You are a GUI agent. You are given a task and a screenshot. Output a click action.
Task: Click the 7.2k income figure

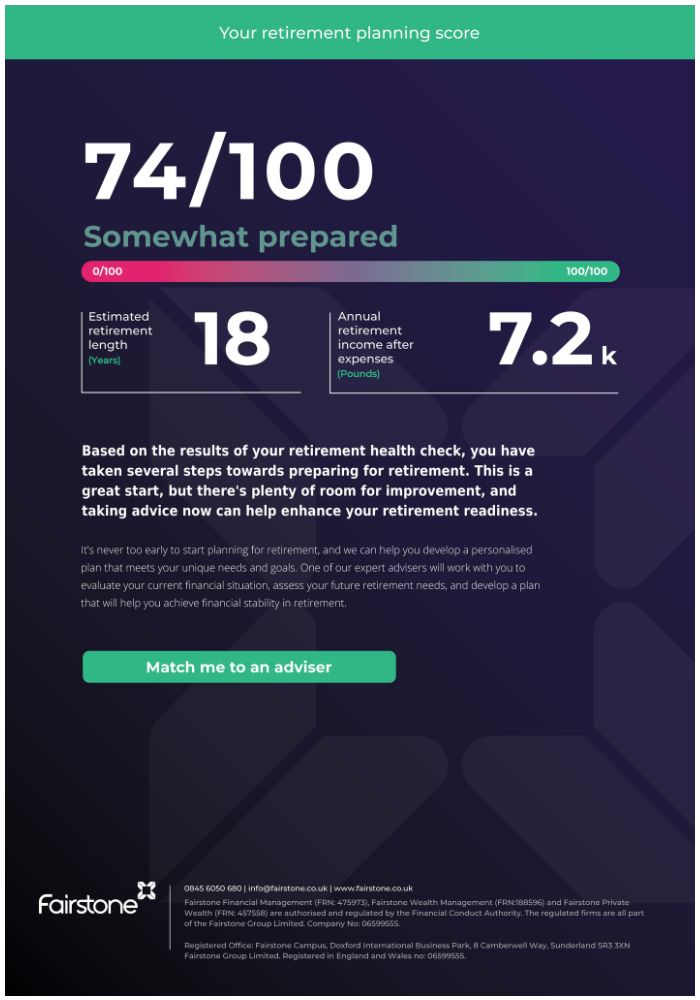552,339
